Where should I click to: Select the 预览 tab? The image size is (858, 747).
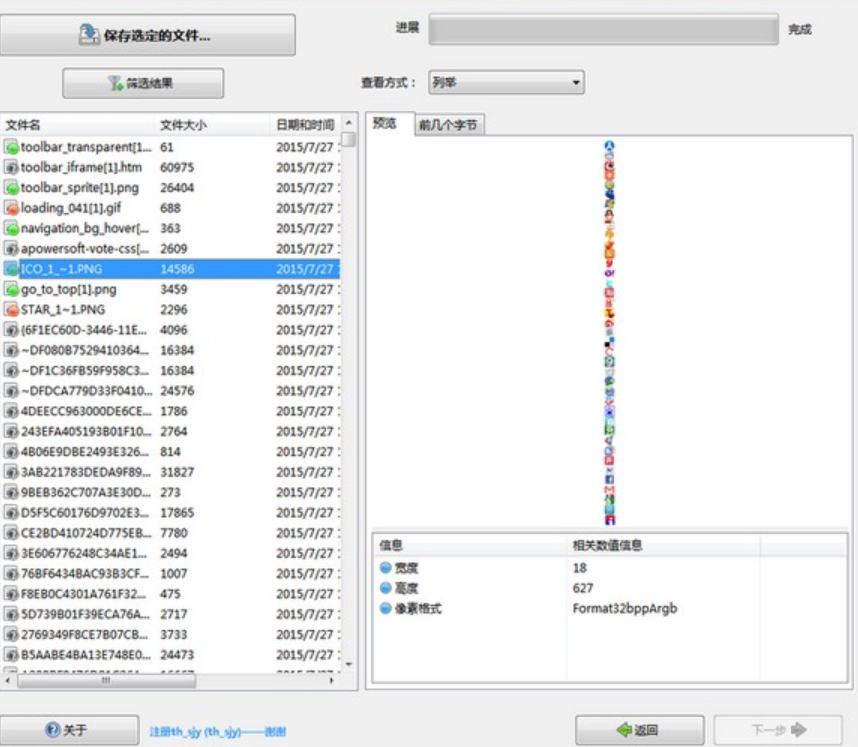click(x=385, y=124)
